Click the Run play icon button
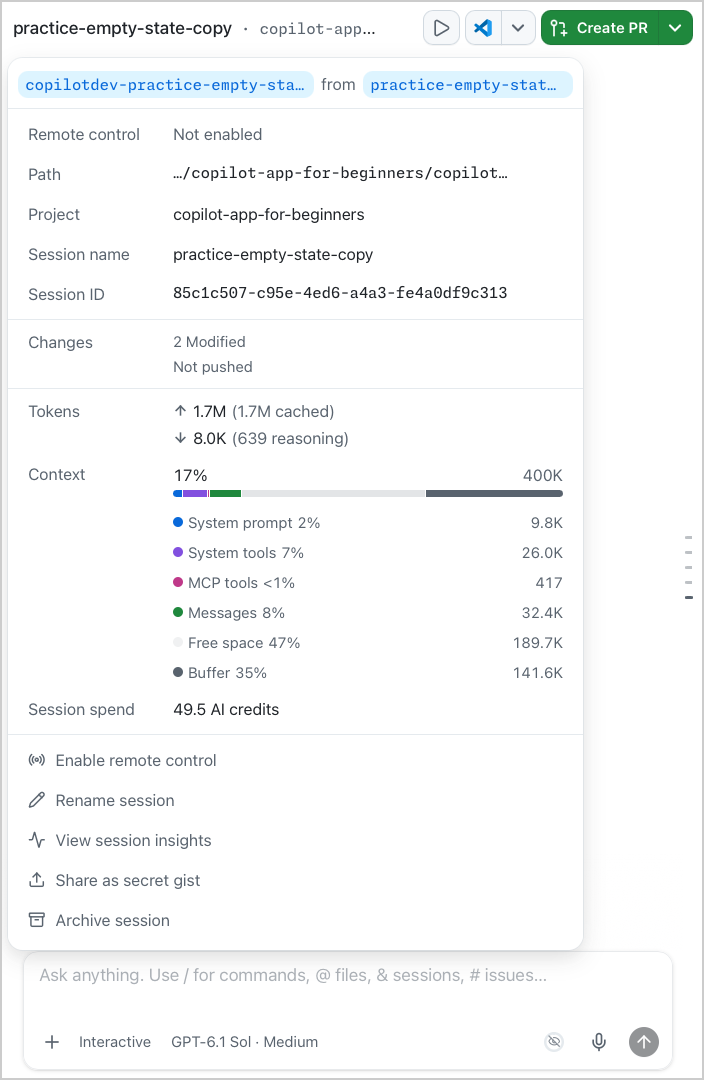Image resolution: width=704 pixels, height=1080 pixels. point(441,28)
